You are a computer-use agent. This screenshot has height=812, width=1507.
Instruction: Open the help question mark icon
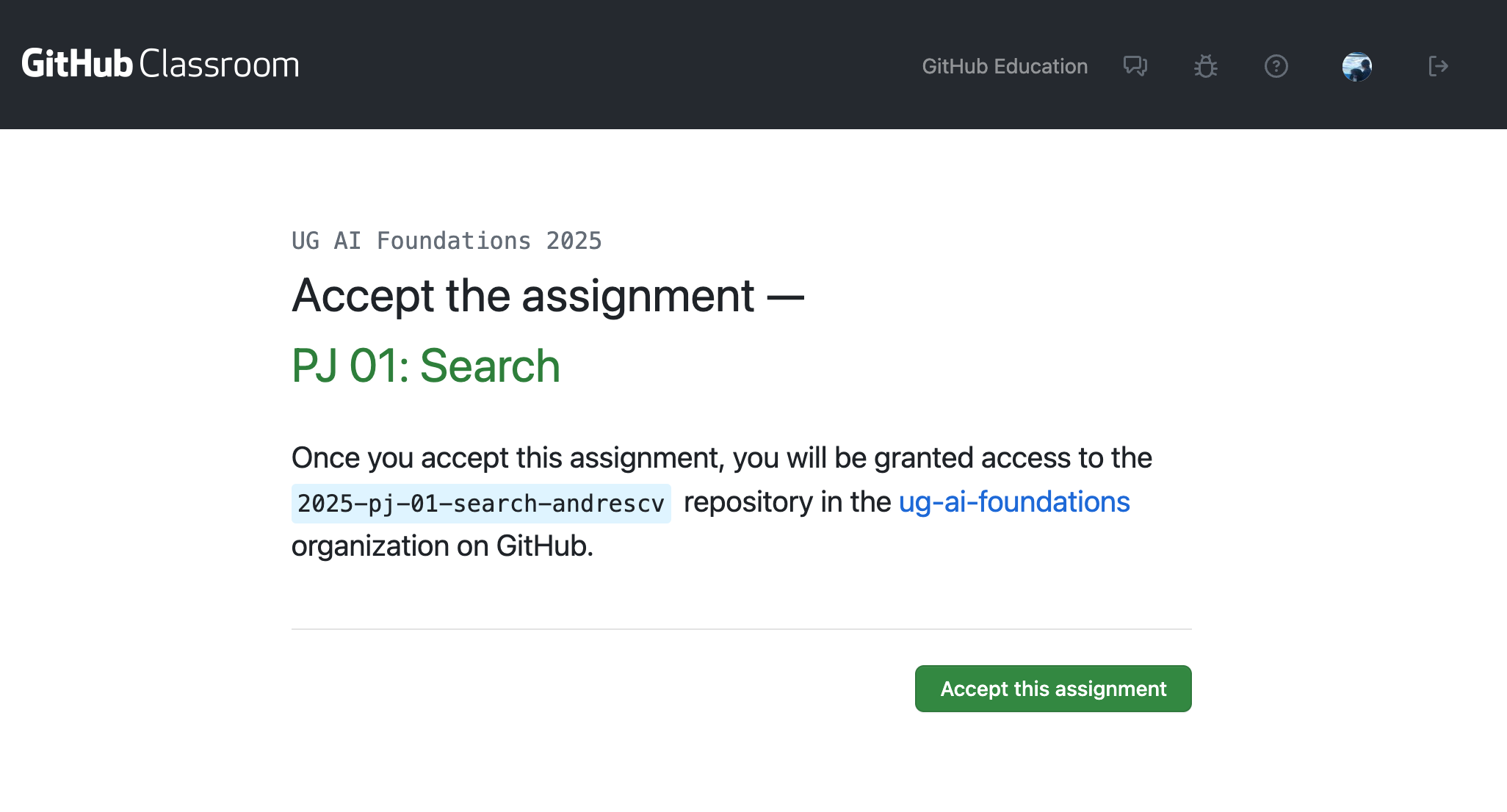tap(1276, 66)
